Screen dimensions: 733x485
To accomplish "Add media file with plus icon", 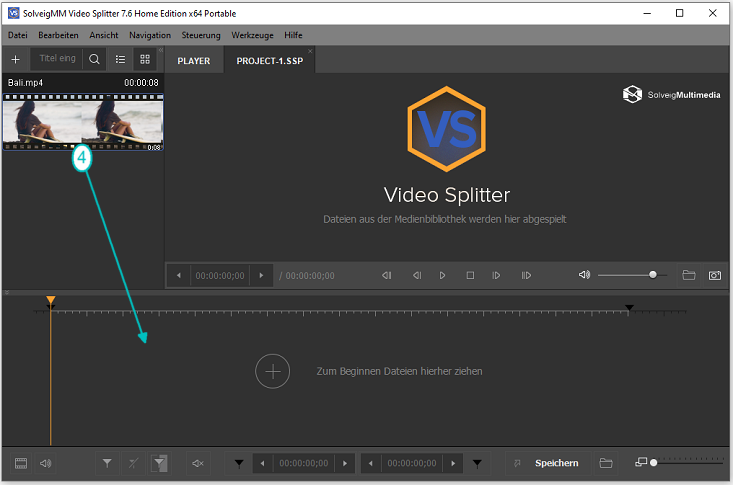I will pos(15,59).
